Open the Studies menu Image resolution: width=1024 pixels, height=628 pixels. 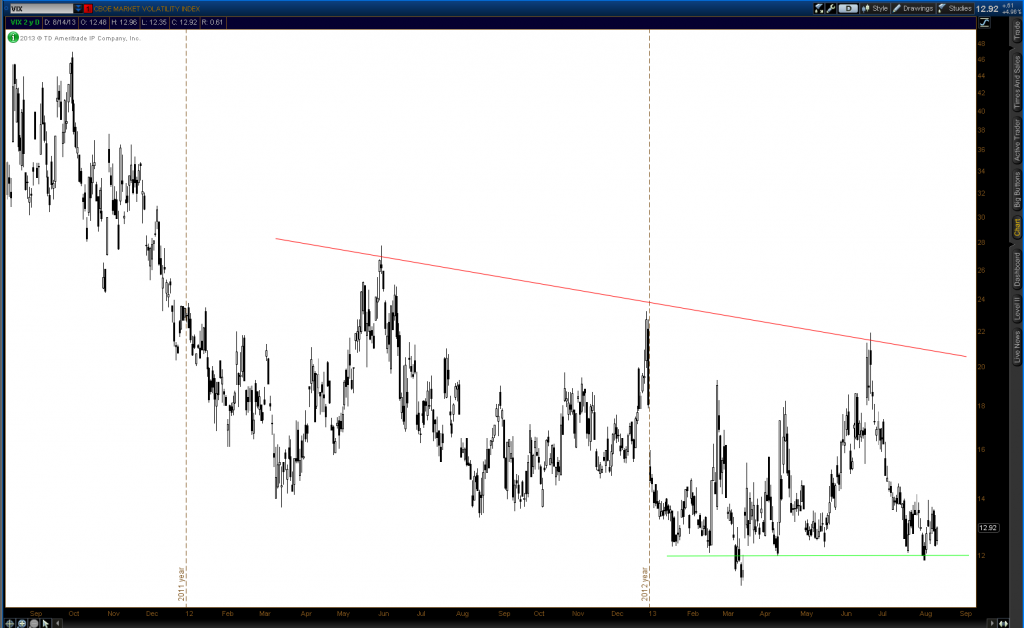point(955,8)
